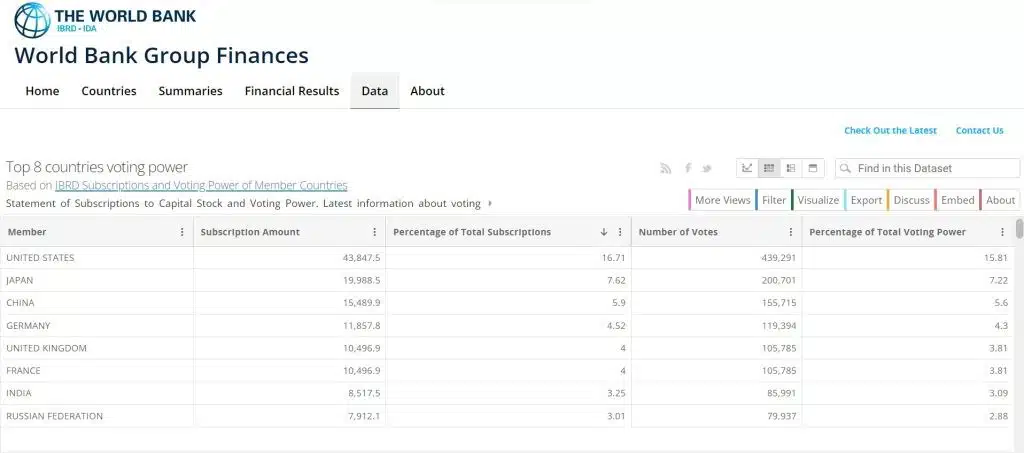1024x453 pixels.
Task: Open Number of Votes column menu
Action: point(790,232)
